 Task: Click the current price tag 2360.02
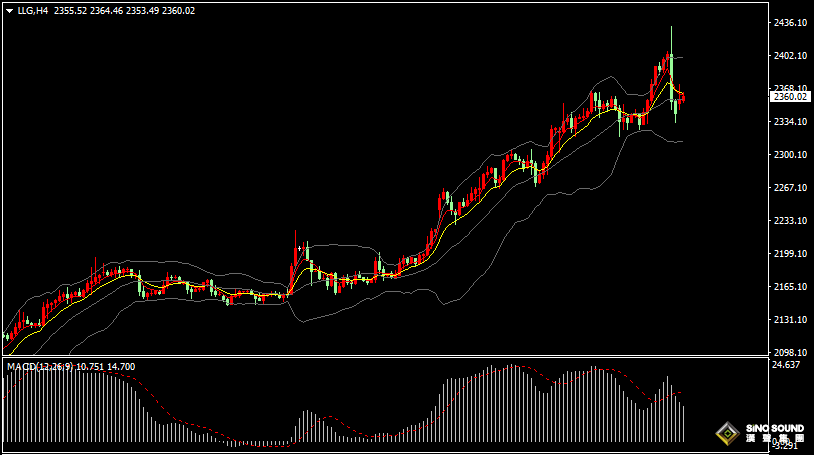(789, 96)
